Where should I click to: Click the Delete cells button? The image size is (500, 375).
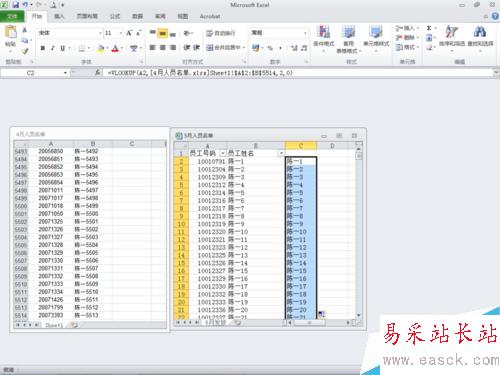[x=407, y=38]
